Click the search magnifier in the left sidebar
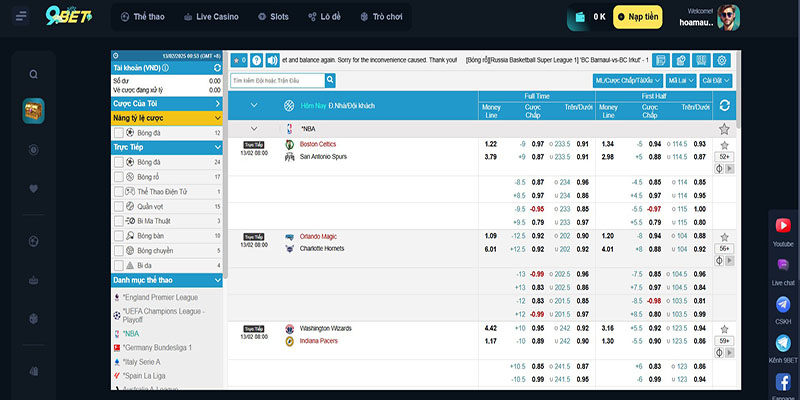Viewport: 800px width, 400px height. (x=34, y=74)
